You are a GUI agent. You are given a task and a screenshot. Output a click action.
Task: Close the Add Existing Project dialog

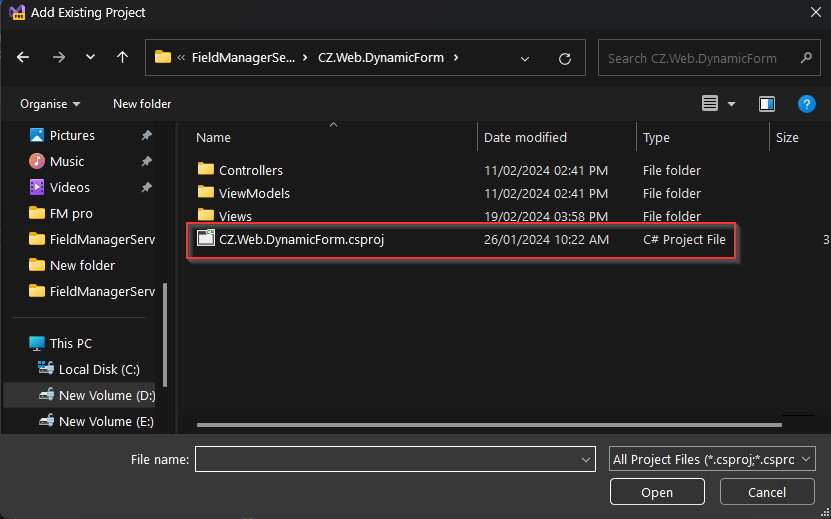pyautogui.click(x=816, y=12)
